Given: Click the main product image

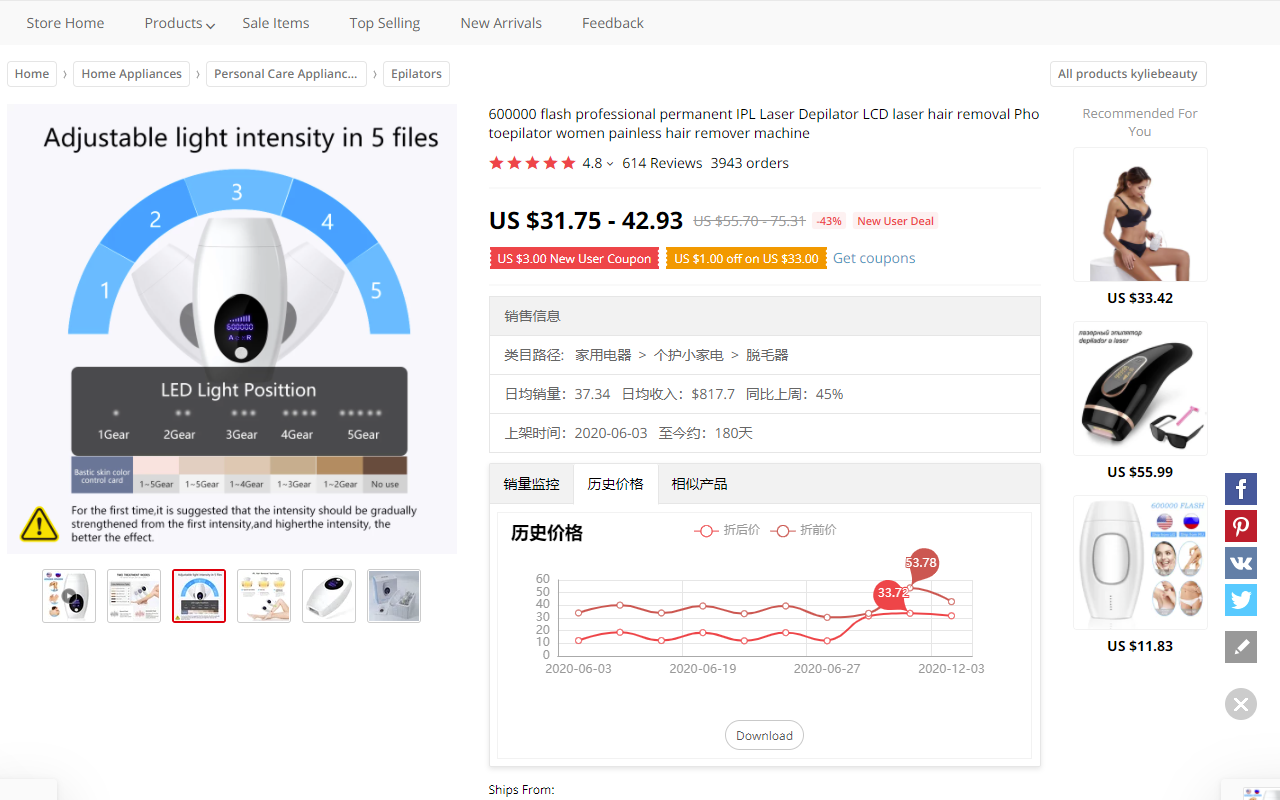Looking at the screenshot, I should tap(232, 329).
